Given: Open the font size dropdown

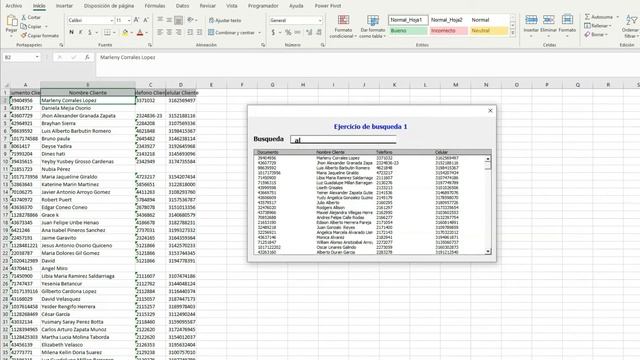Looking at the screenshot, I should [129, 20].
